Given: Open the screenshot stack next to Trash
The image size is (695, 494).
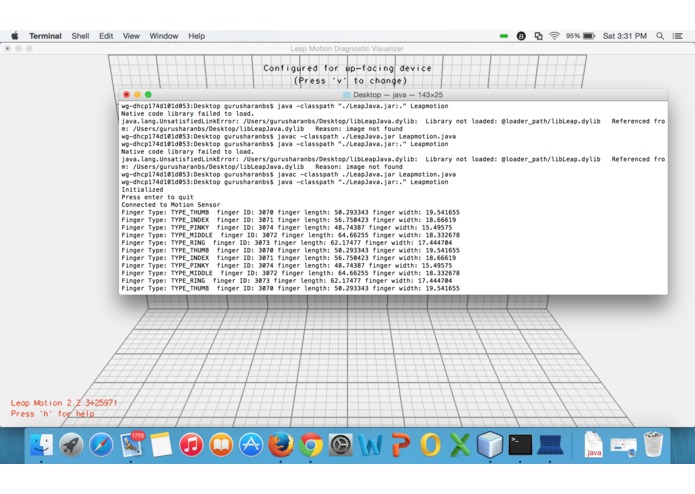Looking at the screenshot, I should 623,447.
